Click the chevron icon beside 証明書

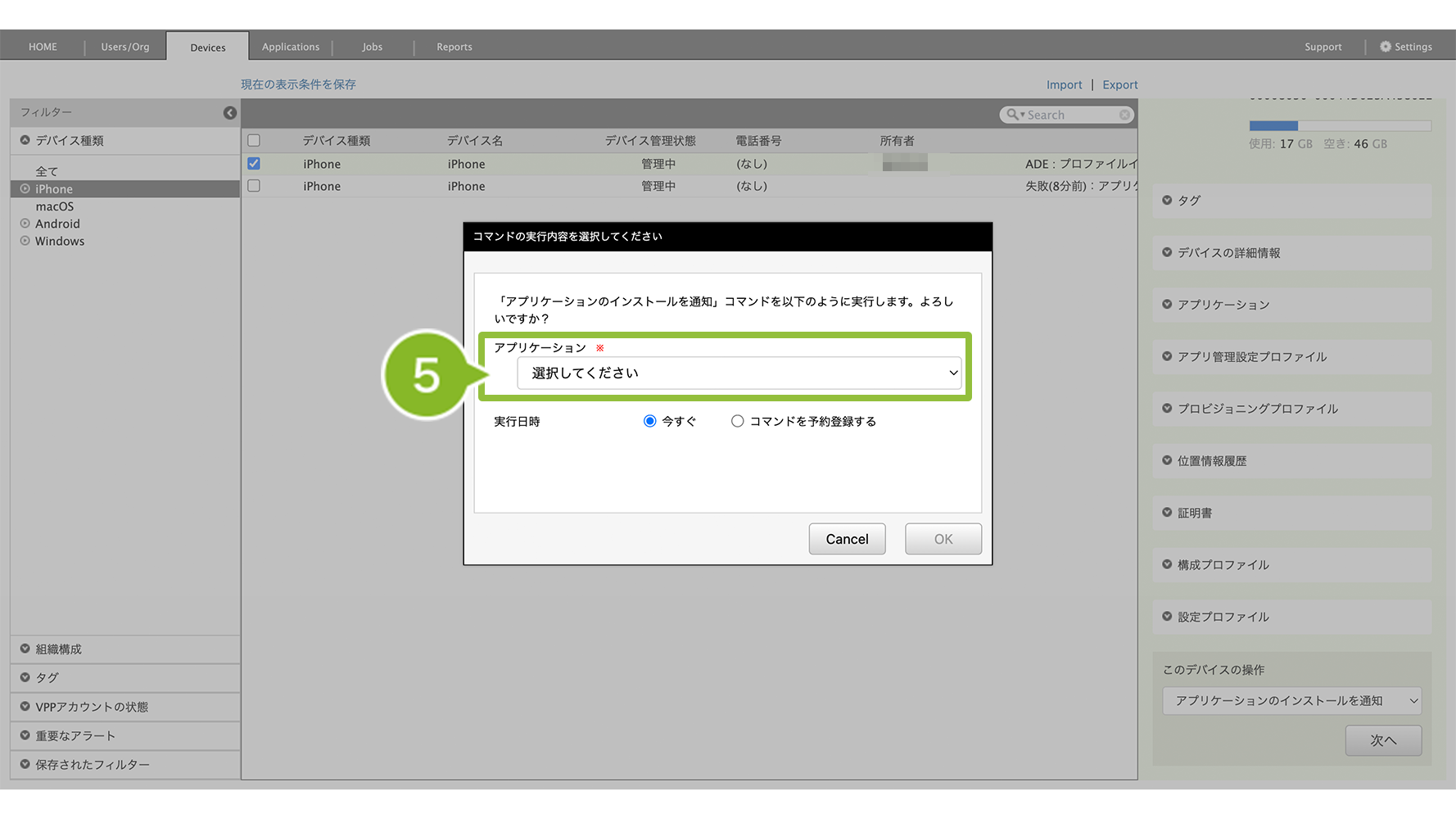[x=1167, y=513]
